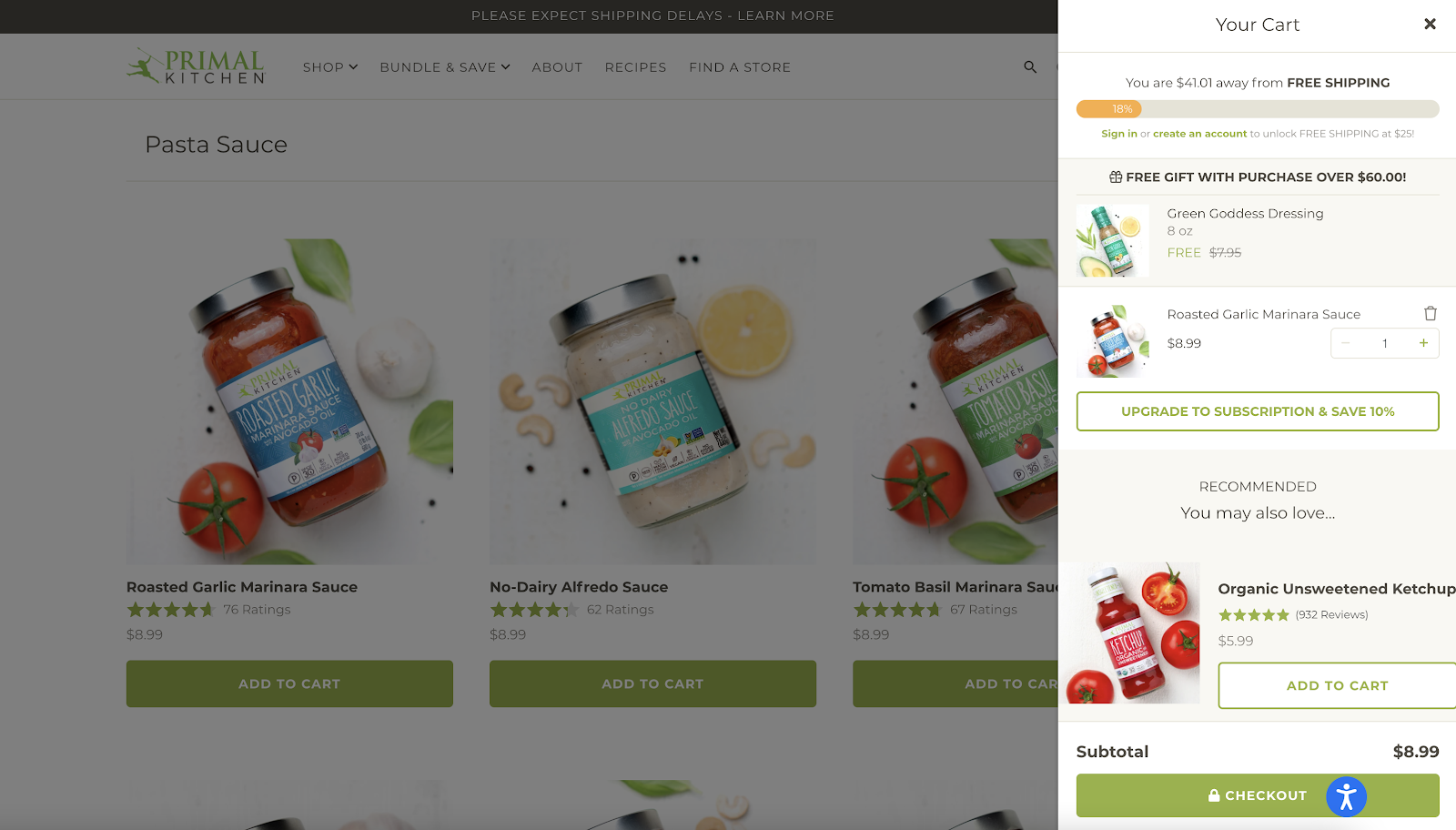Open the ABOUT menu item
1456x830 pixels.
tap(557, 67)
